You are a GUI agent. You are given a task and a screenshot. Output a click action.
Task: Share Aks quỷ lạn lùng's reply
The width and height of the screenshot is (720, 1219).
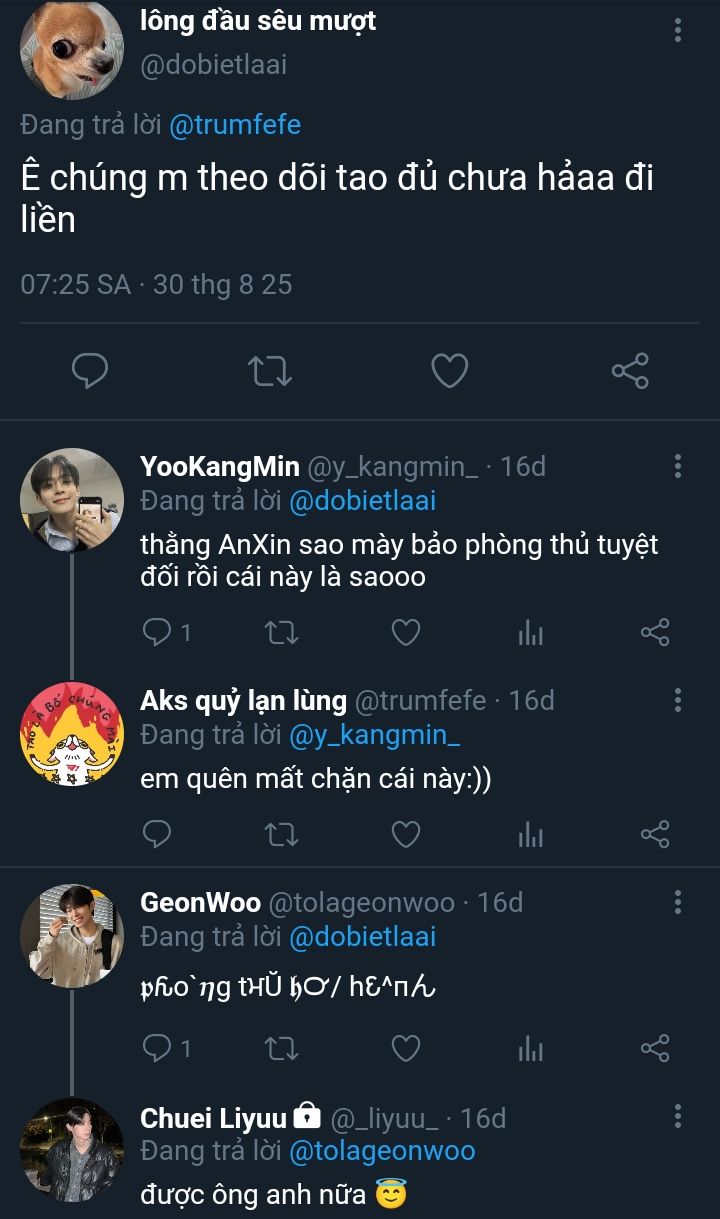point(654,833)
